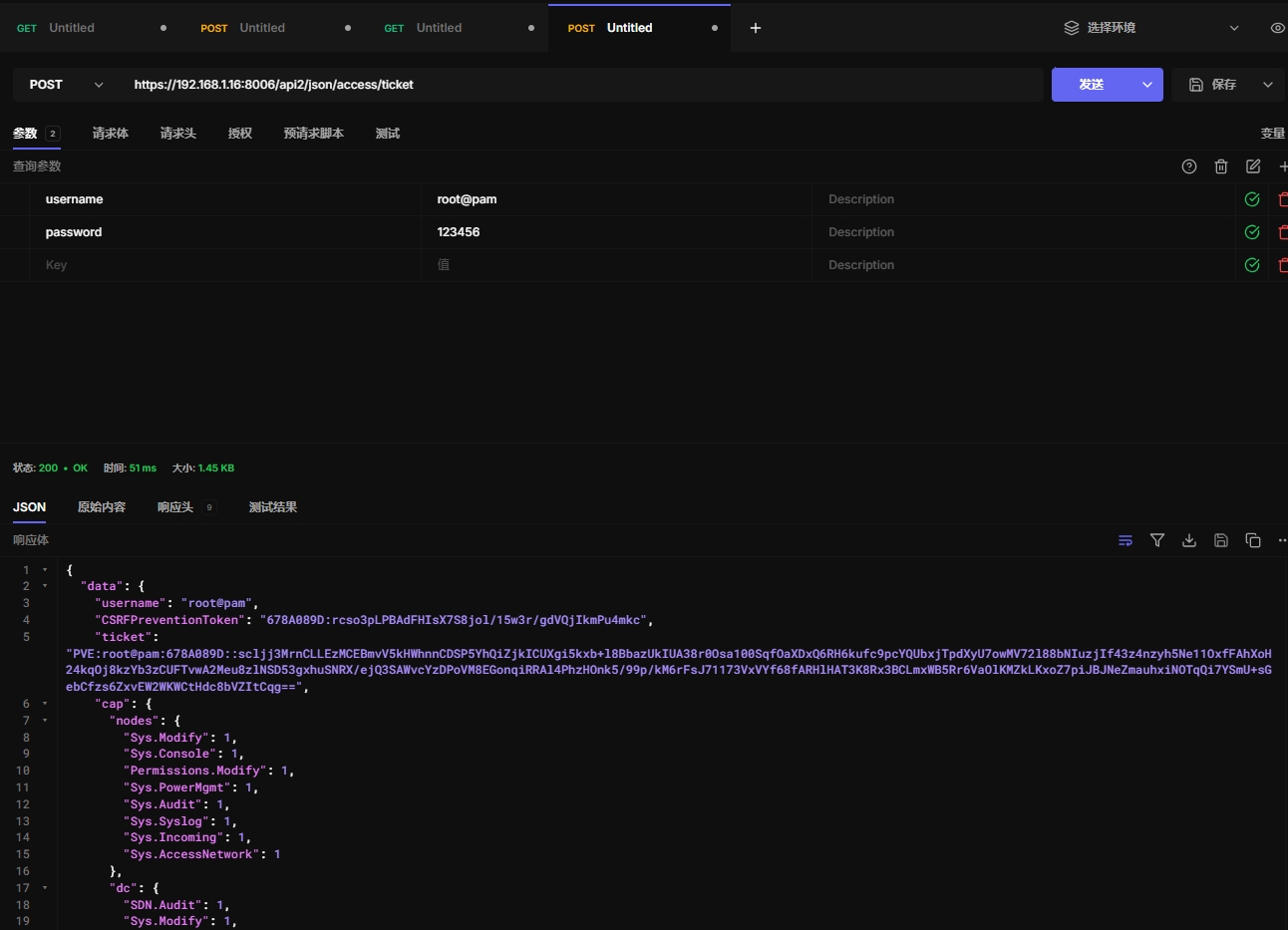
Task: Open the POST method dropdown
Action: click(x=66, y=85)
